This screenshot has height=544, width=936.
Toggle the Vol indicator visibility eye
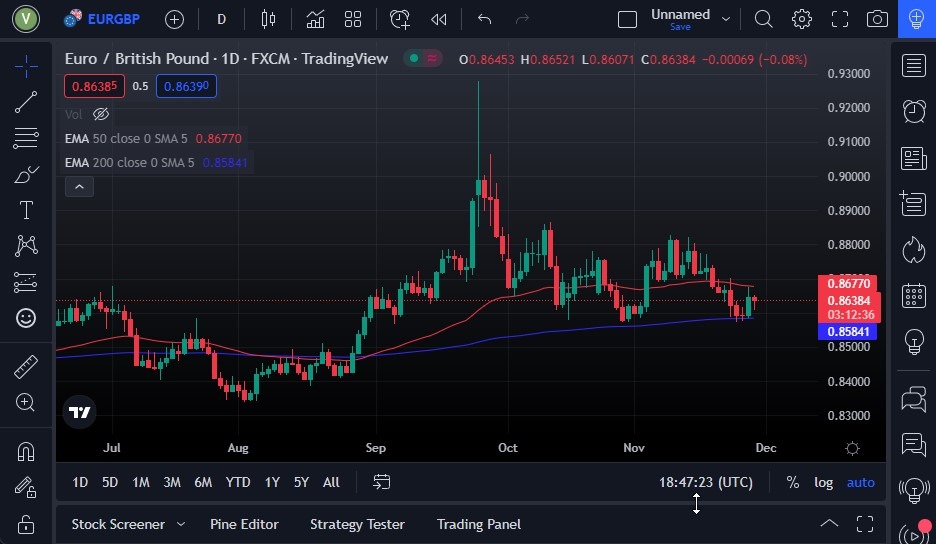(x=101, y=114)
